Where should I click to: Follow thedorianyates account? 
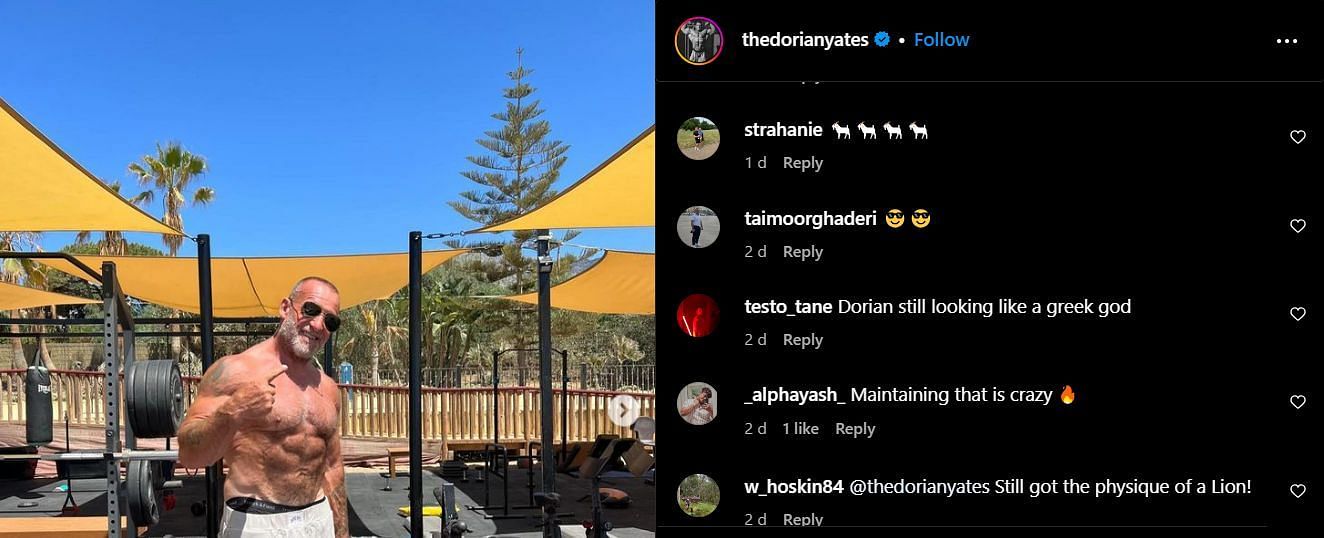941,40
